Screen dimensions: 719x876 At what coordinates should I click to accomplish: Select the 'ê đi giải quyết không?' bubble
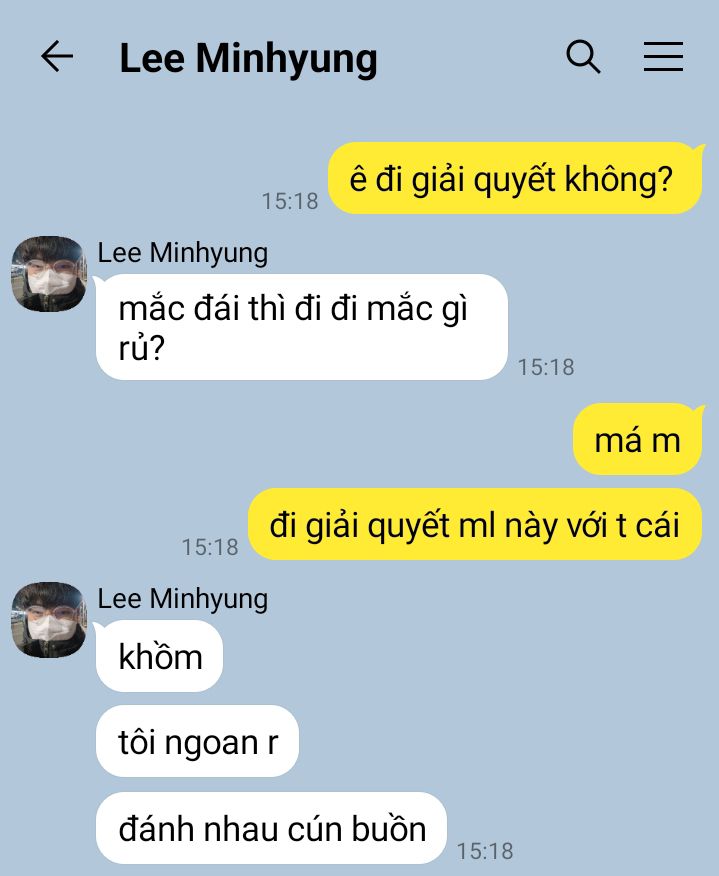pyautogui.click(x=515, y=179)
